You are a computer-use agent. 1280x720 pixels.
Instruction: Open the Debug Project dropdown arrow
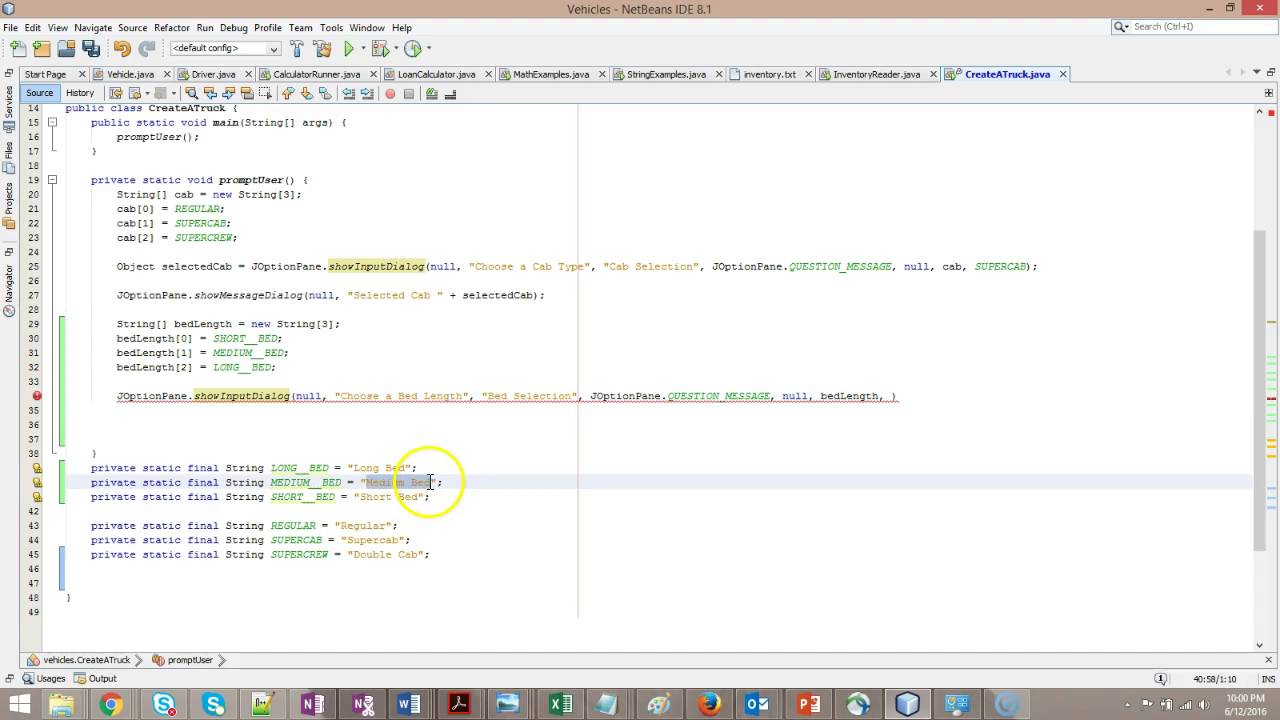pos(394,48)
